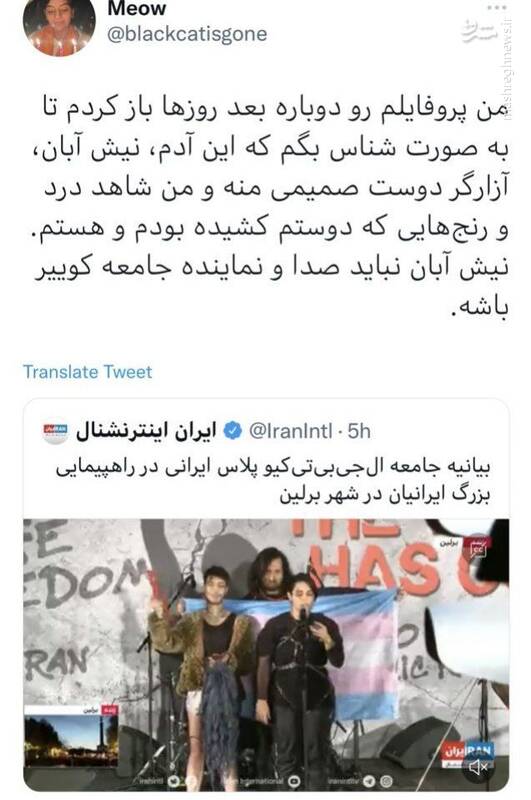The width and height of the screenshot is (531, 800).
Task: Click the Twitter icon in video footer
Action: (173, 781)
